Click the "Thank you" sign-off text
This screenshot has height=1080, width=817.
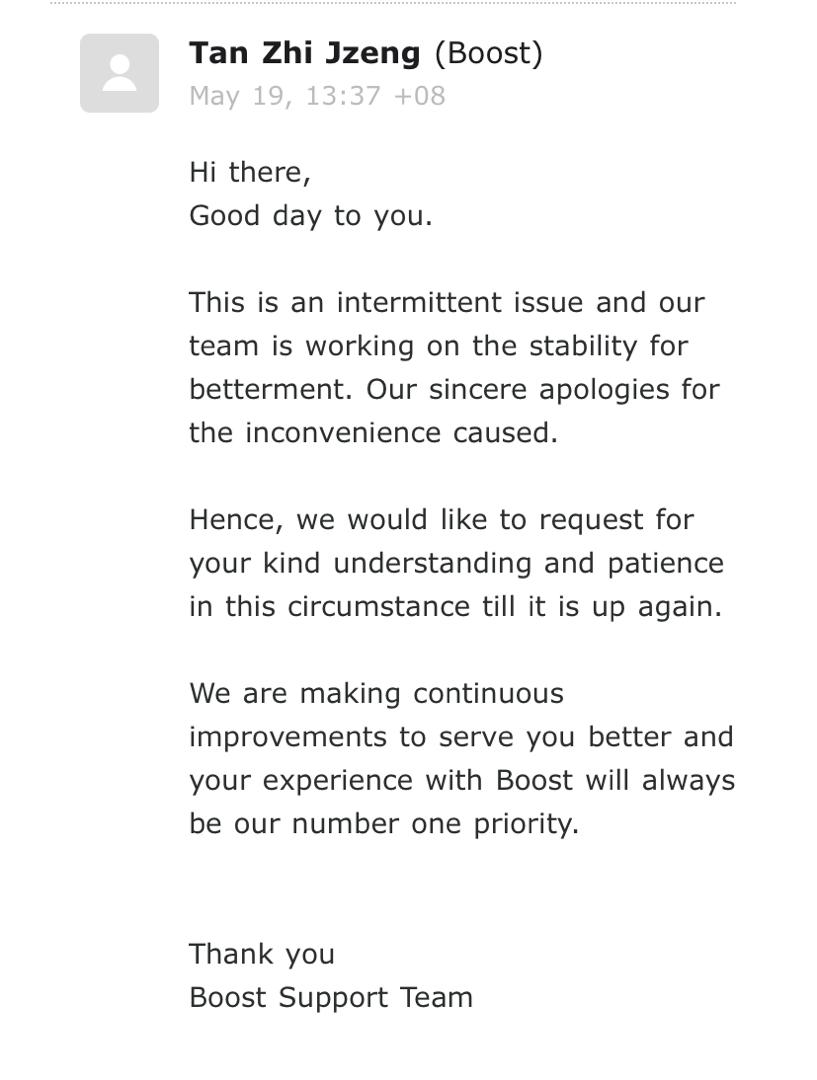[x=262, y=954]
